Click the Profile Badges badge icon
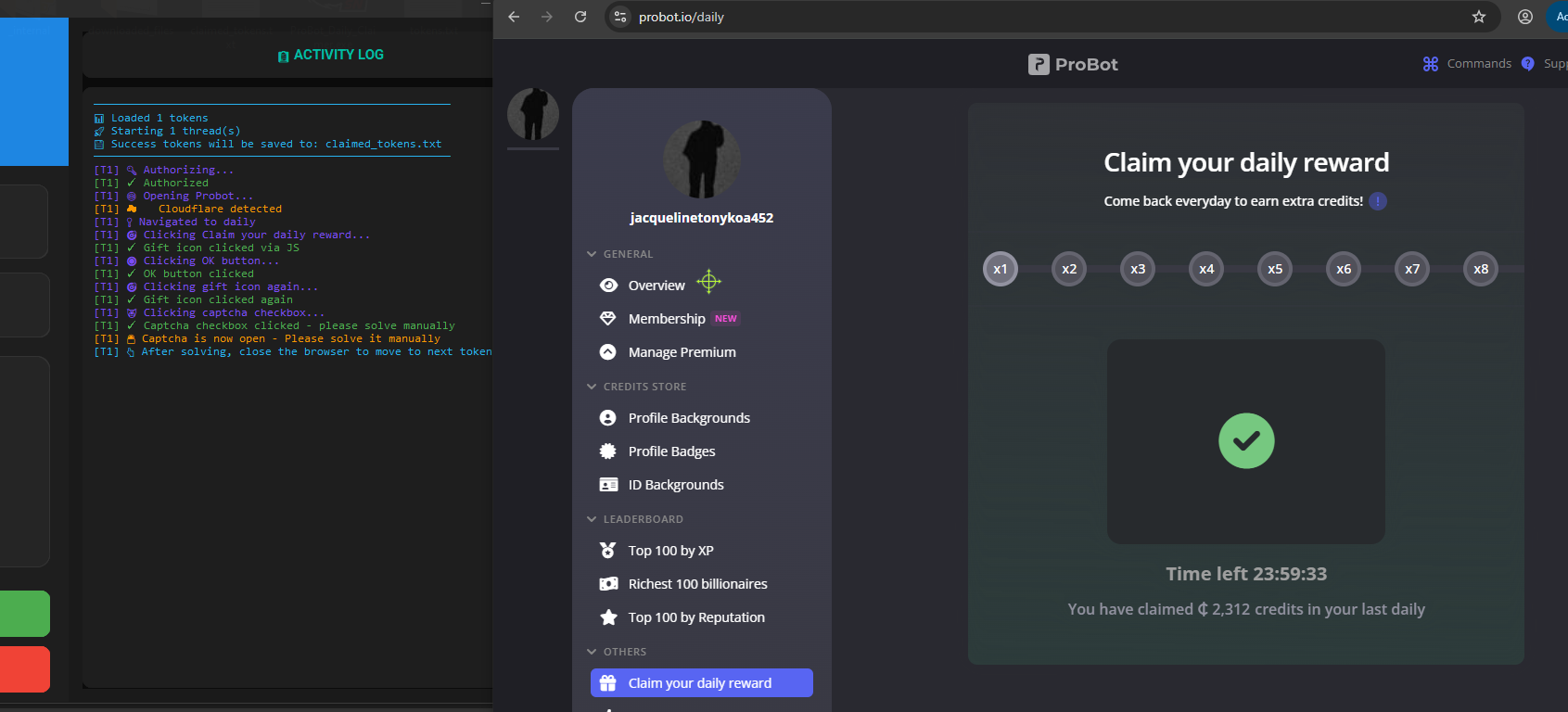The image size is (1568, 712). (608, 451)
